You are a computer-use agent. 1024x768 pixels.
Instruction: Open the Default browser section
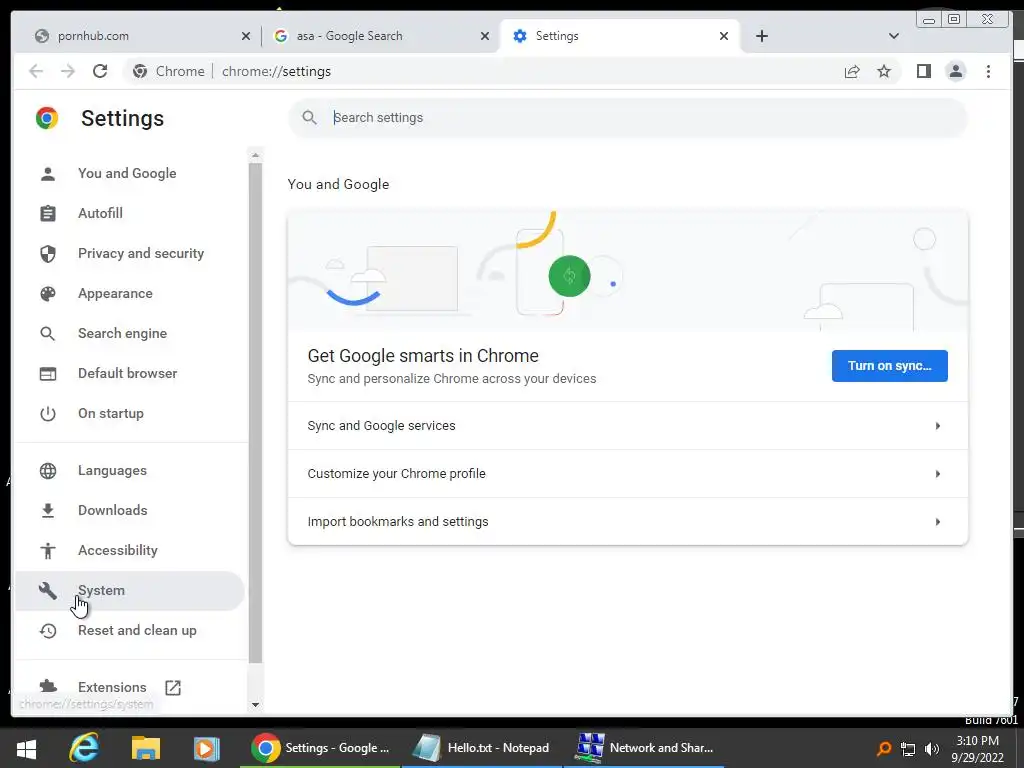coord(129,374)
